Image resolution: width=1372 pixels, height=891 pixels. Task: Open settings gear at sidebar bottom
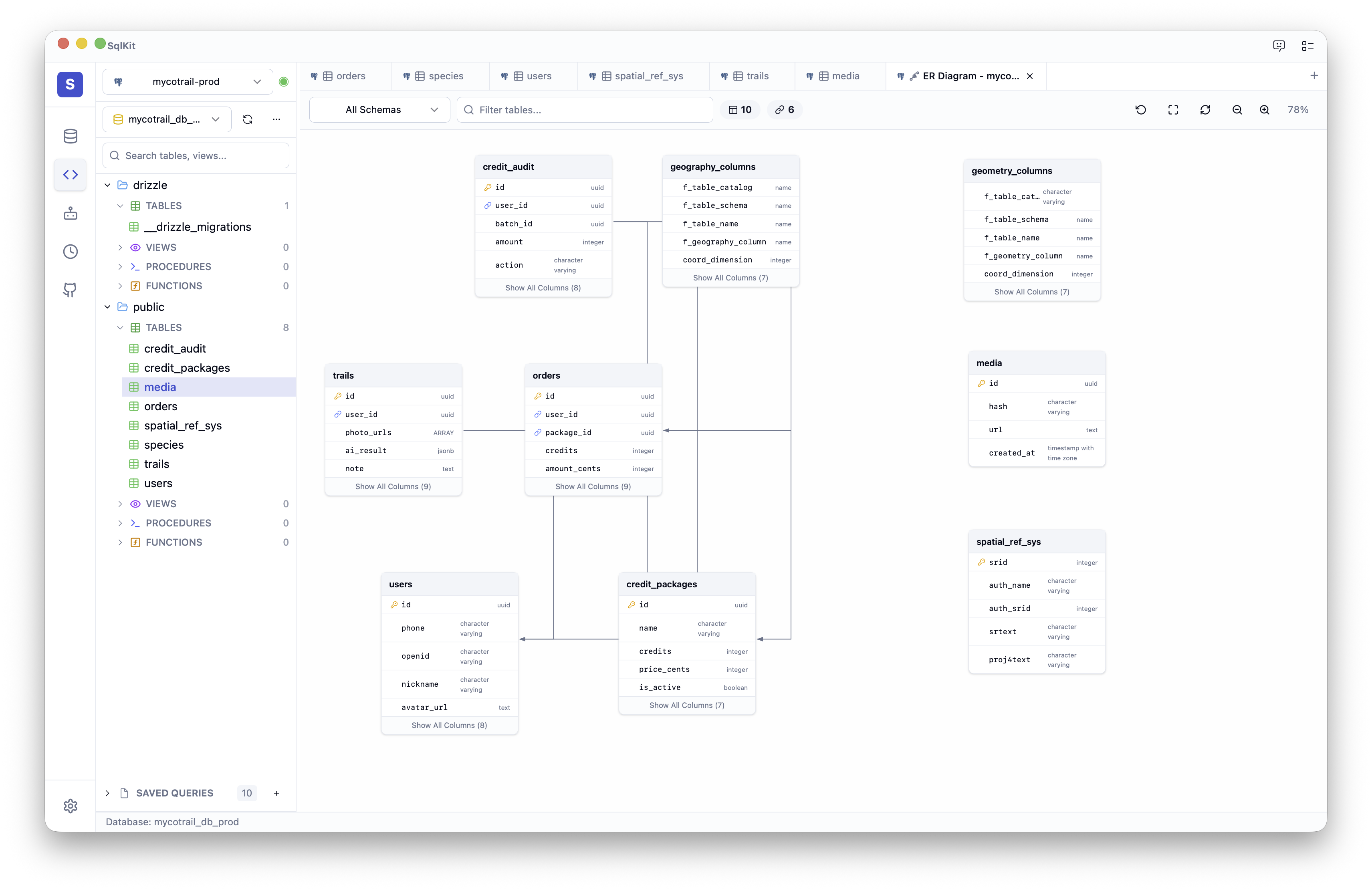[71, 806]
